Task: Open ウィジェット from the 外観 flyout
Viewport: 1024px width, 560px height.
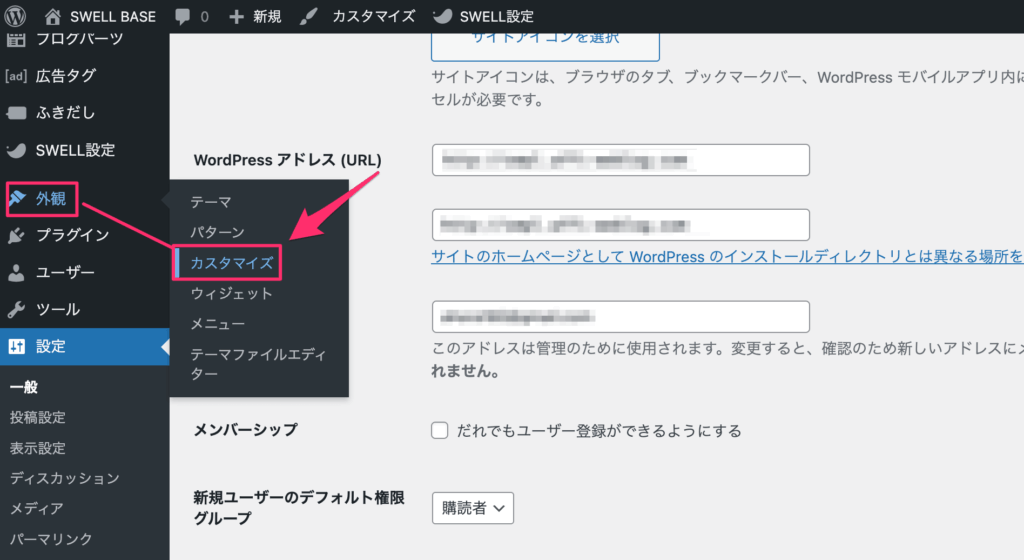Action: [x=231, y=294]
